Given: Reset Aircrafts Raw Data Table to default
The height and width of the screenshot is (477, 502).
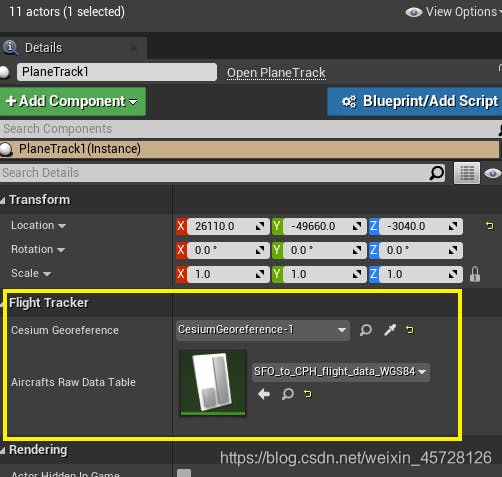Looking at the screenshot, I should [308, 394].
